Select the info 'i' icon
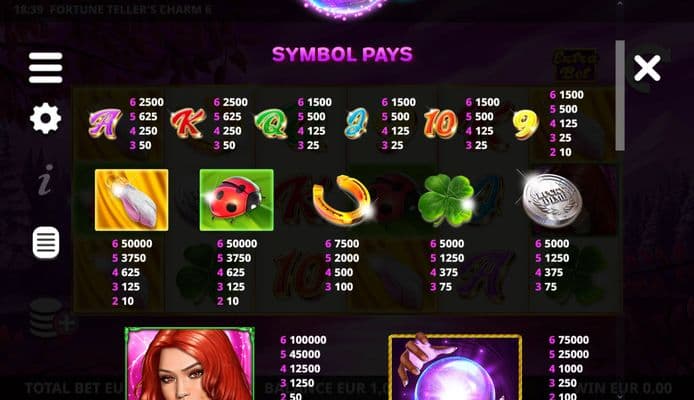 point(45,180)
